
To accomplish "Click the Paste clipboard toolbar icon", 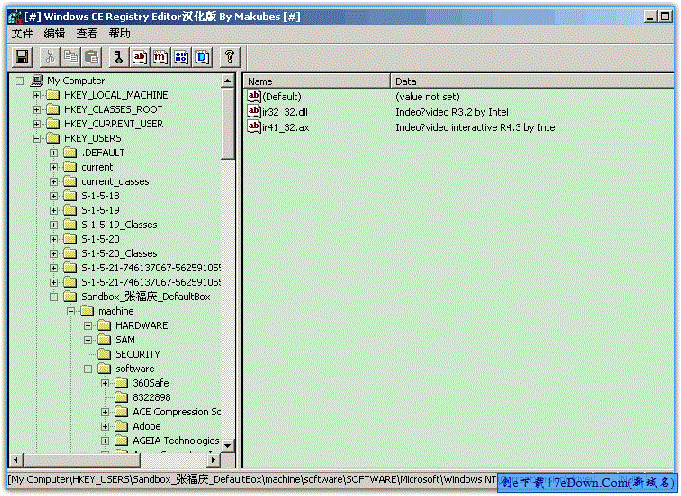I will [x=92, y=57].
